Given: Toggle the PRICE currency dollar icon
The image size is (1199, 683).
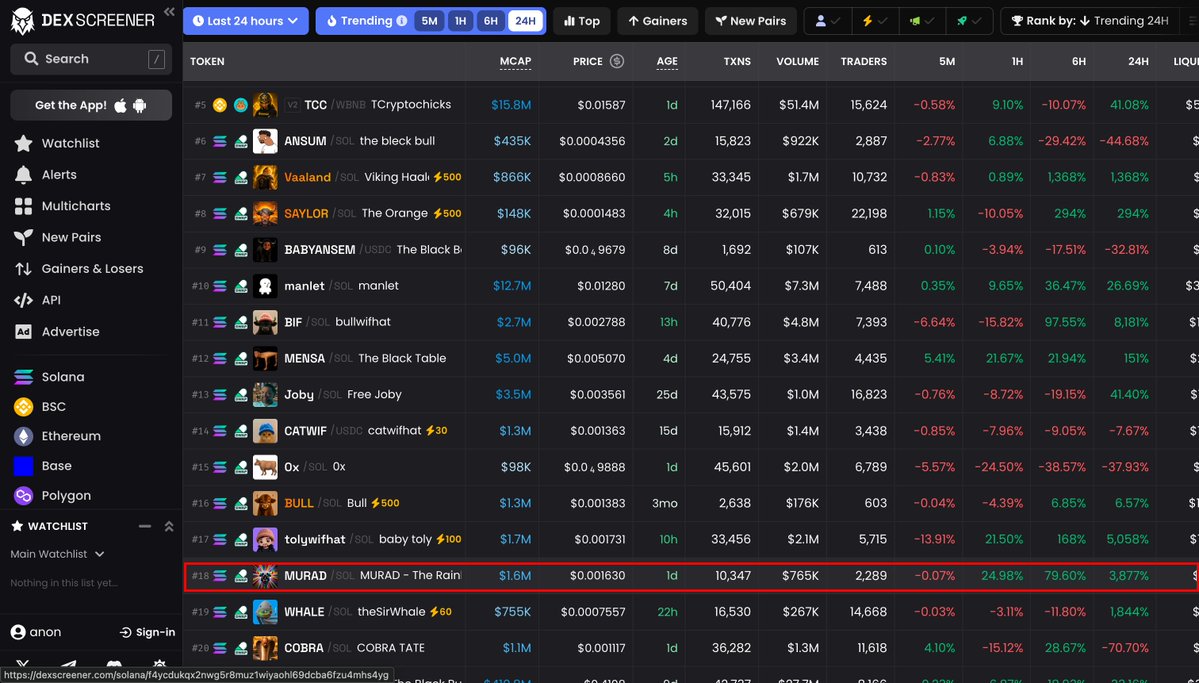Looking at the screenshot, I should [616, 61].
